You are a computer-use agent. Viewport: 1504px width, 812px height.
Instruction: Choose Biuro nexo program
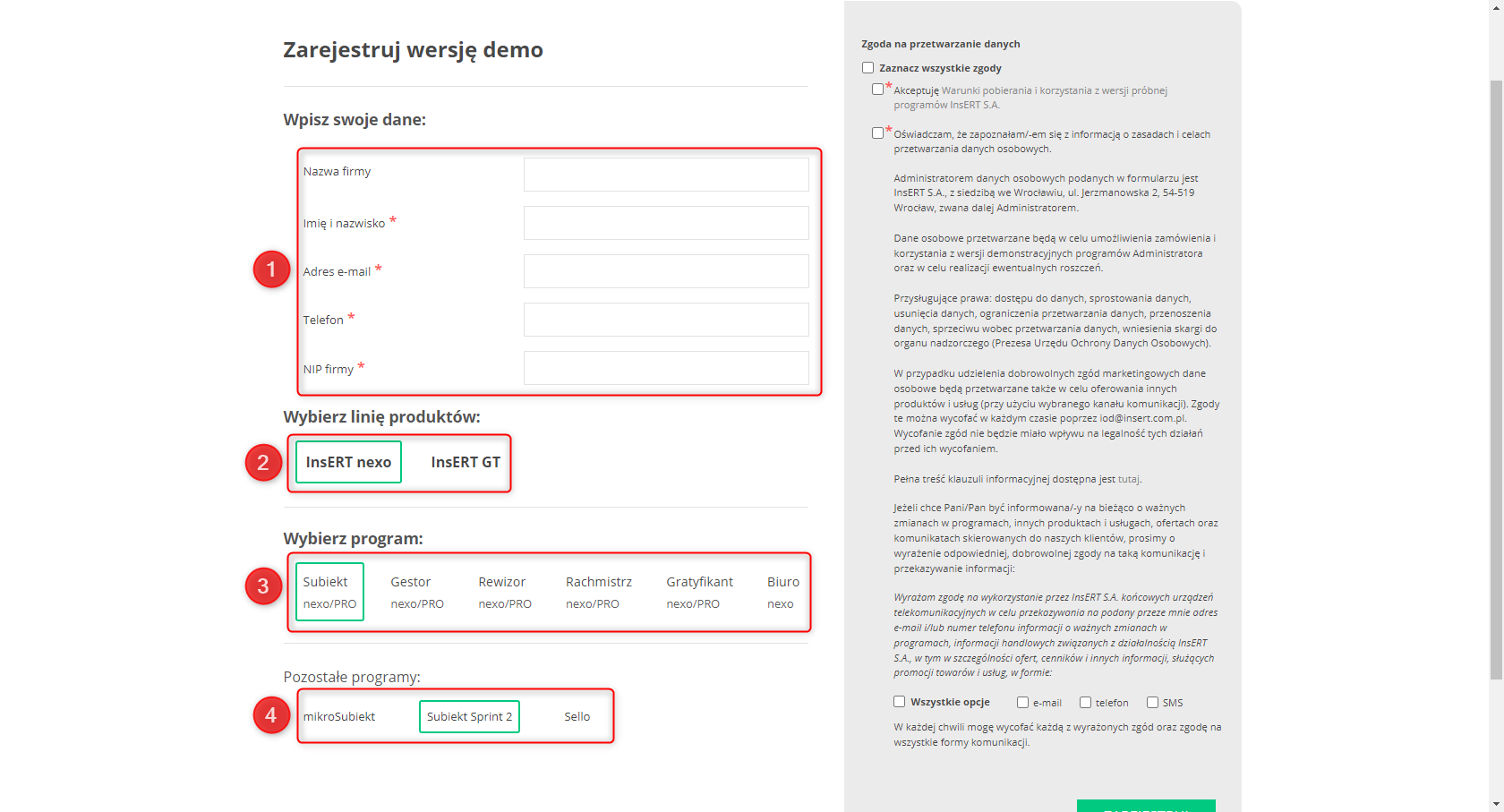coord(783,592)
